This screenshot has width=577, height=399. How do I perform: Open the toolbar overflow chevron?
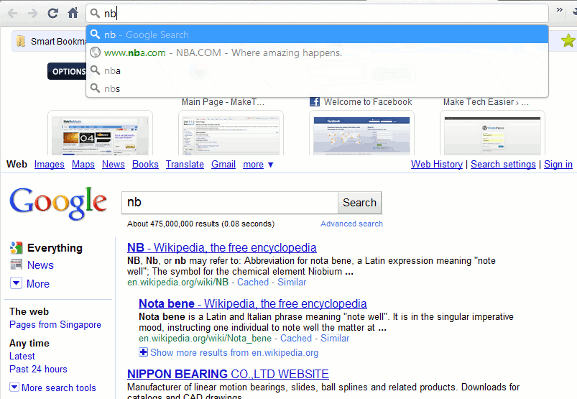coord(560,10)
